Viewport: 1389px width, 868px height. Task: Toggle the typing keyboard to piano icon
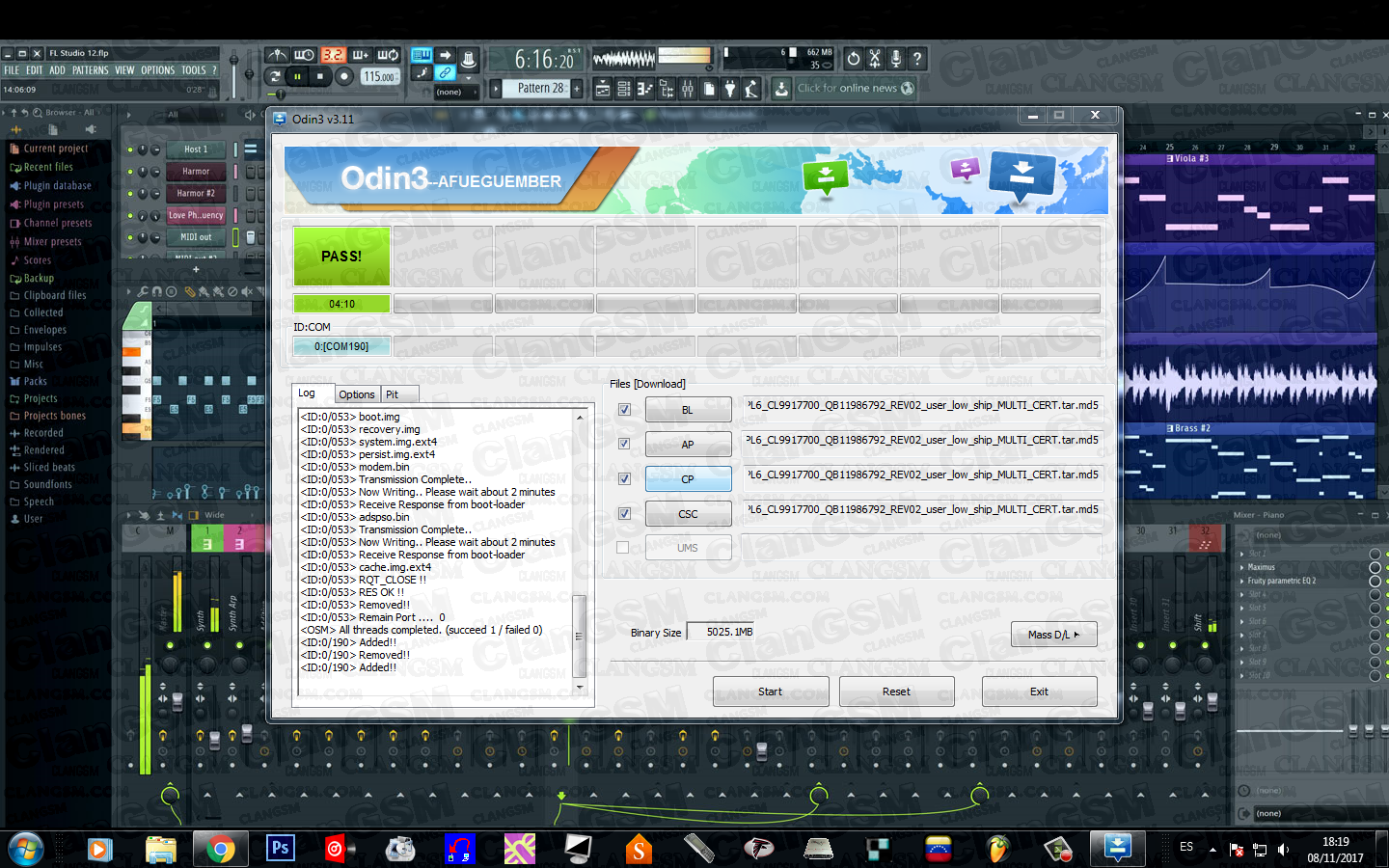(422, 55)
